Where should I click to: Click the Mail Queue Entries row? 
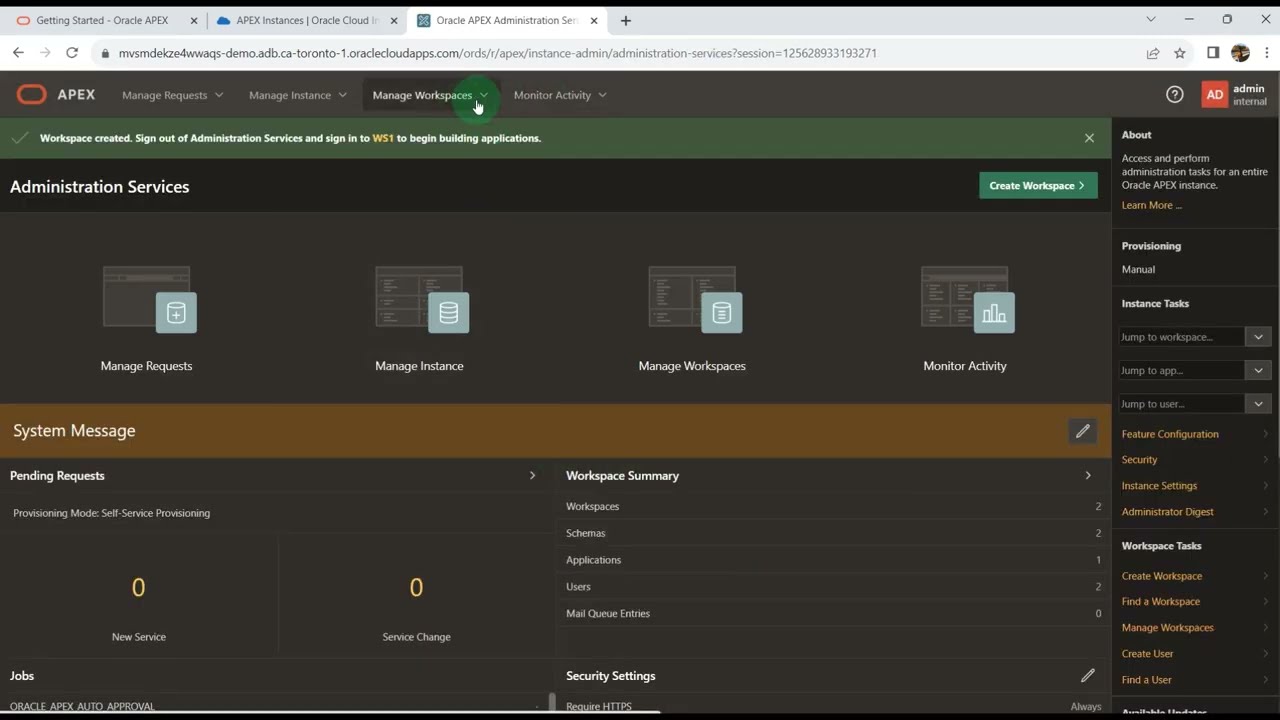coord(833,614)
